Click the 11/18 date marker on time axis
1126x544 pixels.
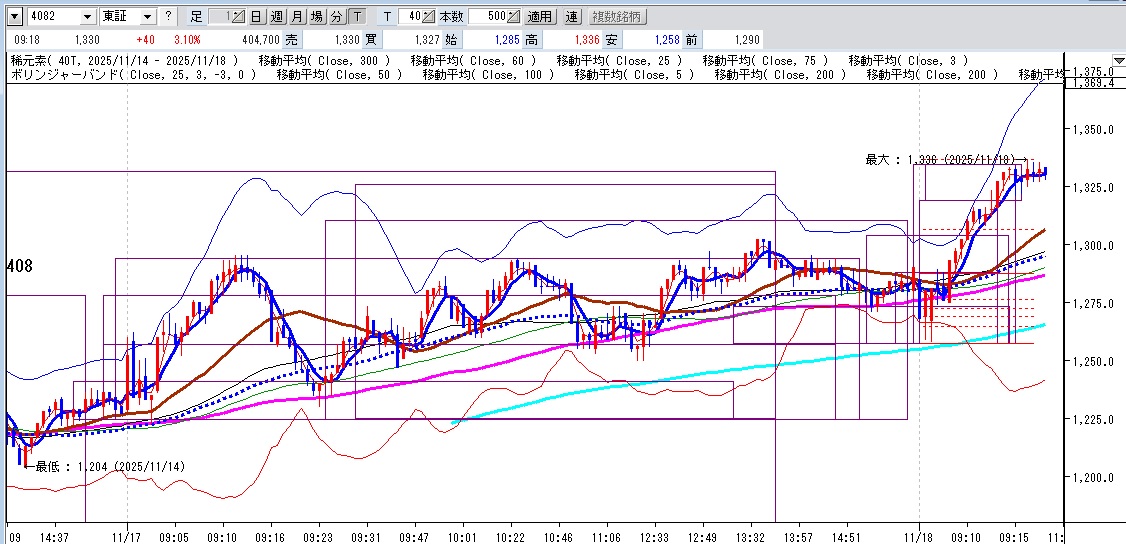[x=918, y=536]
